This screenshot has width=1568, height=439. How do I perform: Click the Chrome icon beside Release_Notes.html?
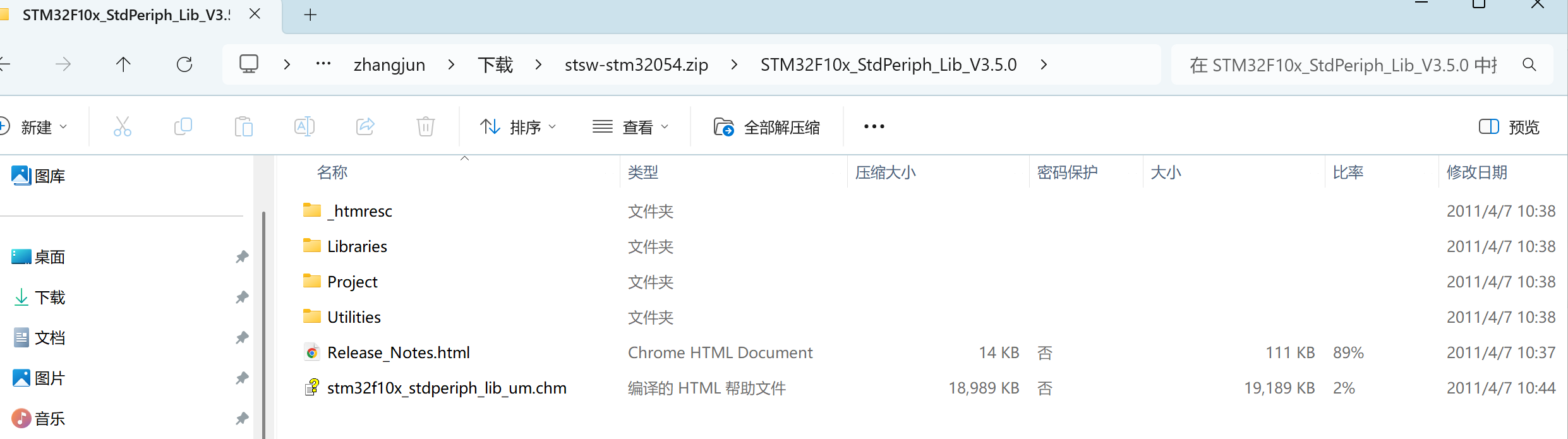click(x=312, y=352)
